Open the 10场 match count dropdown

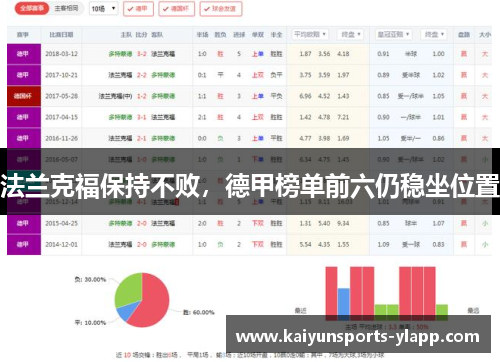tap(104, 9)
